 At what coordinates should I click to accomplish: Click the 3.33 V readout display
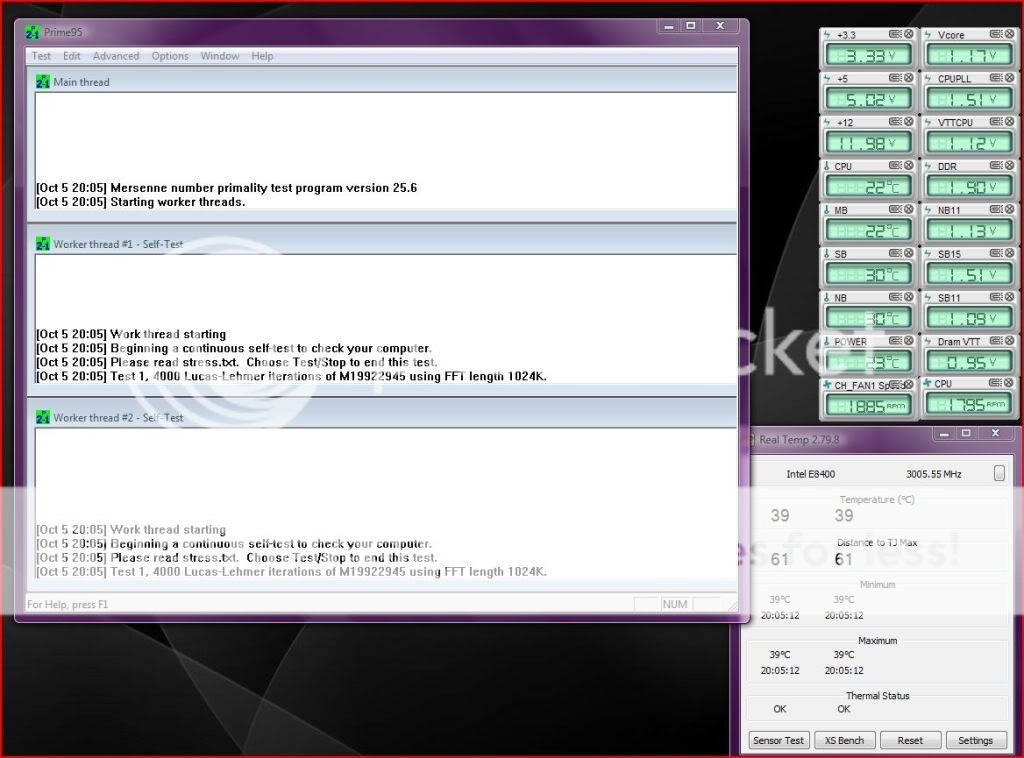pyautogui.click(x=868, y=55)
